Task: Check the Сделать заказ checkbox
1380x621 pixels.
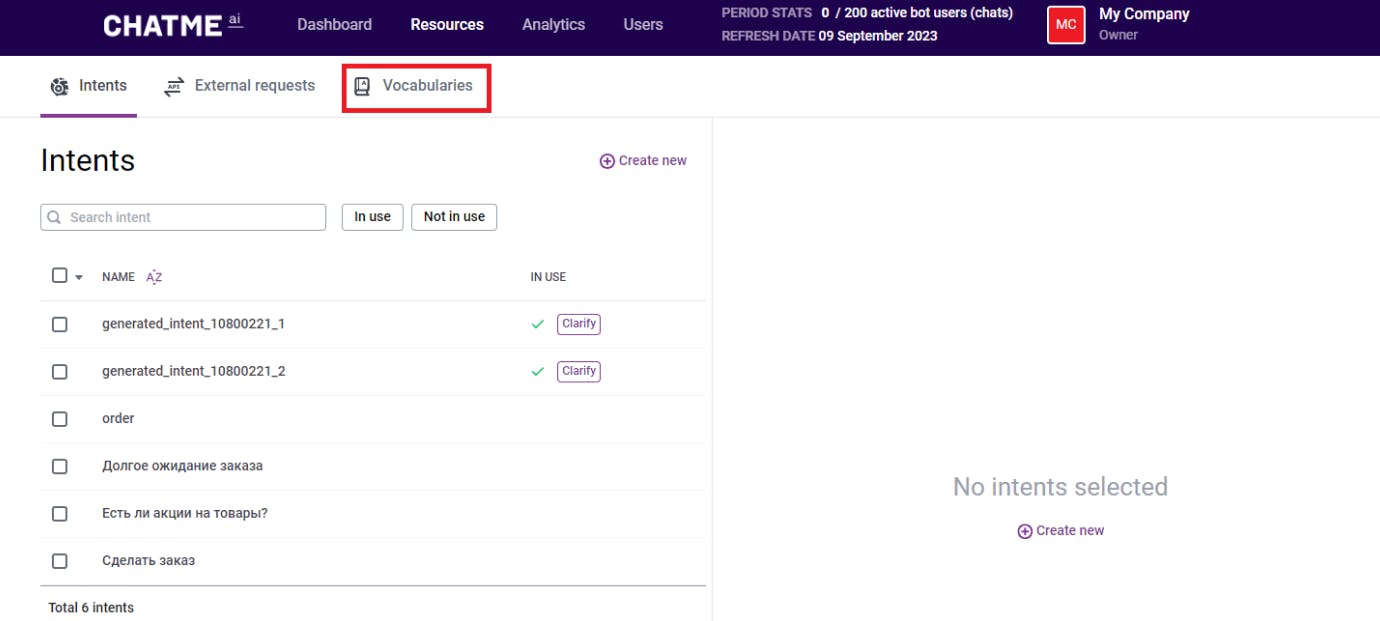Action: click(x=59, y=561)
